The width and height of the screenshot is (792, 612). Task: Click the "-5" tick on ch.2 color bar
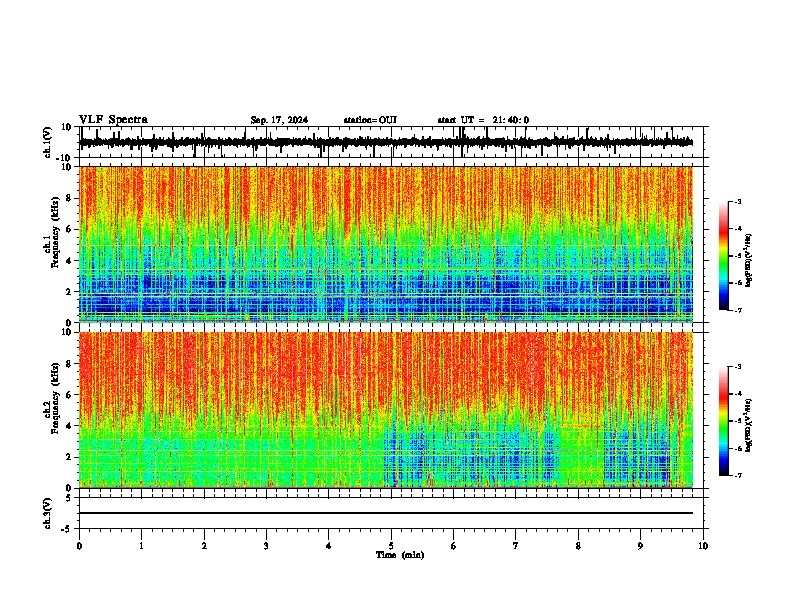point(738,421)
